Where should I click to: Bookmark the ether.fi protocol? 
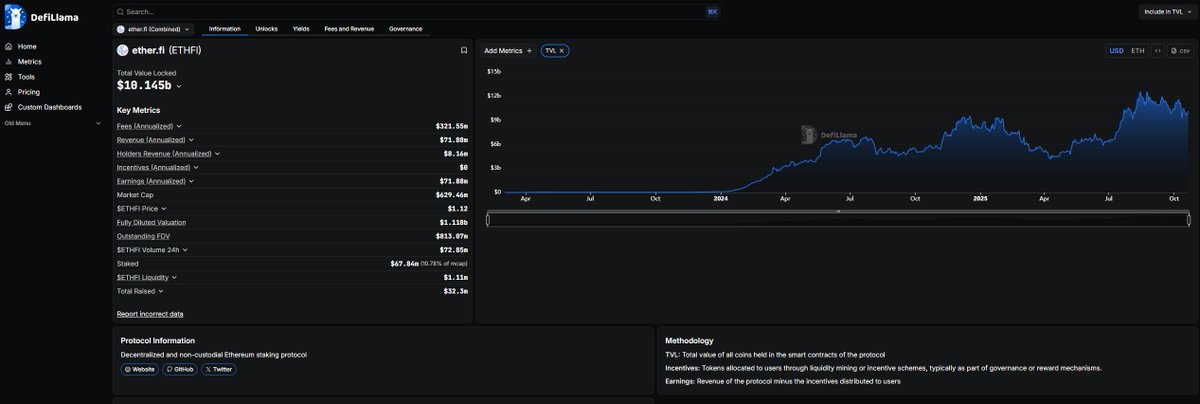click(464, 50)
